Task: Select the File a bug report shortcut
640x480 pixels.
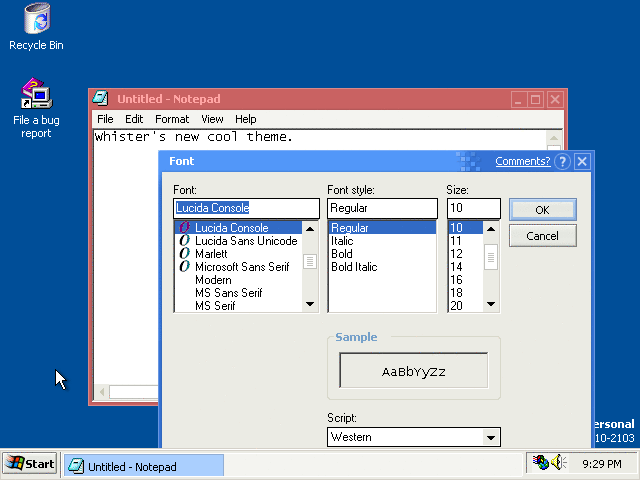Action: click(x=36, y=108)
